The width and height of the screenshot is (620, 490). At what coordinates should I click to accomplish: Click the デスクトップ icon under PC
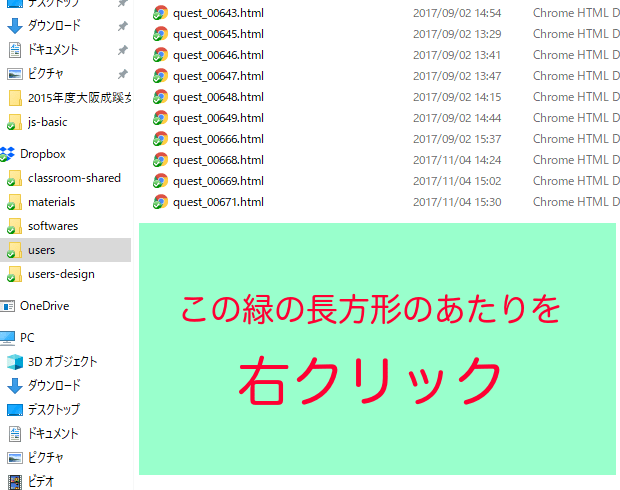pos(15,410)
